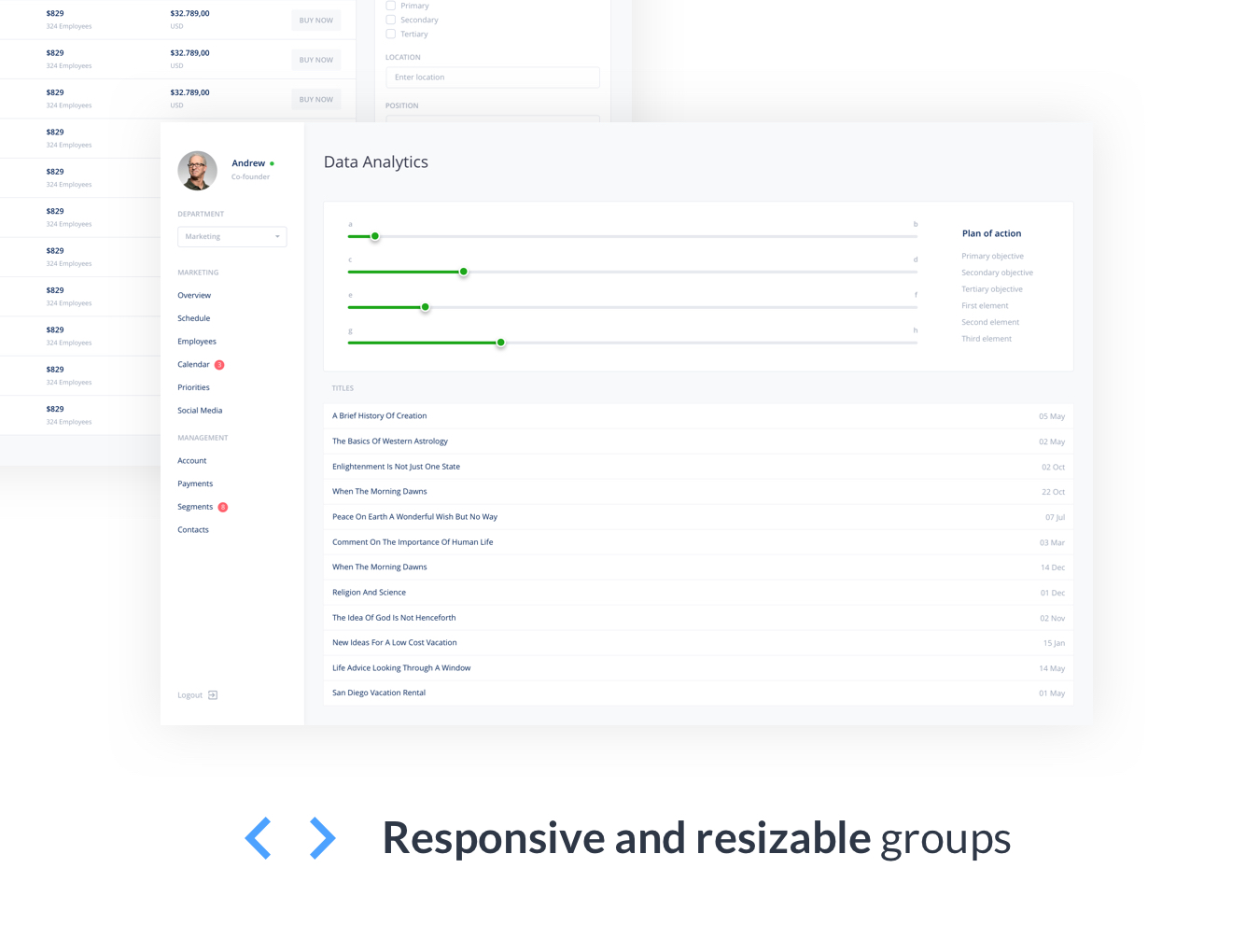1260x952 pixels.
Task: Open the title A Brief History Of Creation
Action: (380, 416)
